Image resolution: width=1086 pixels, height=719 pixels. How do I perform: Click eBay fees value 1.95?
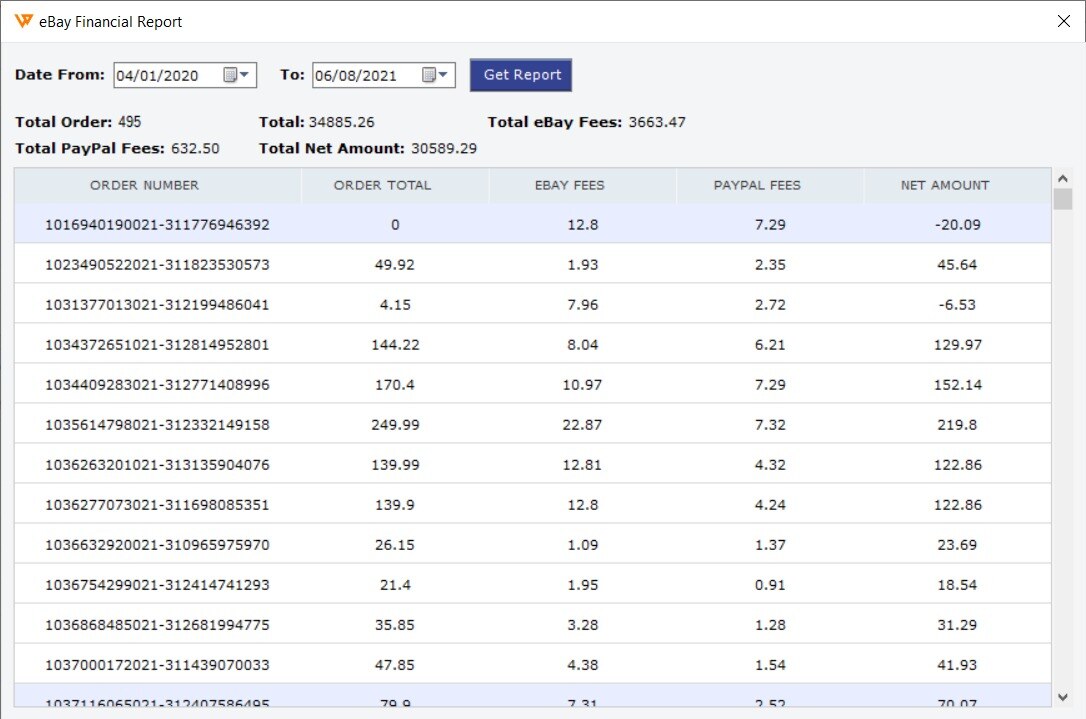(582, 585)
